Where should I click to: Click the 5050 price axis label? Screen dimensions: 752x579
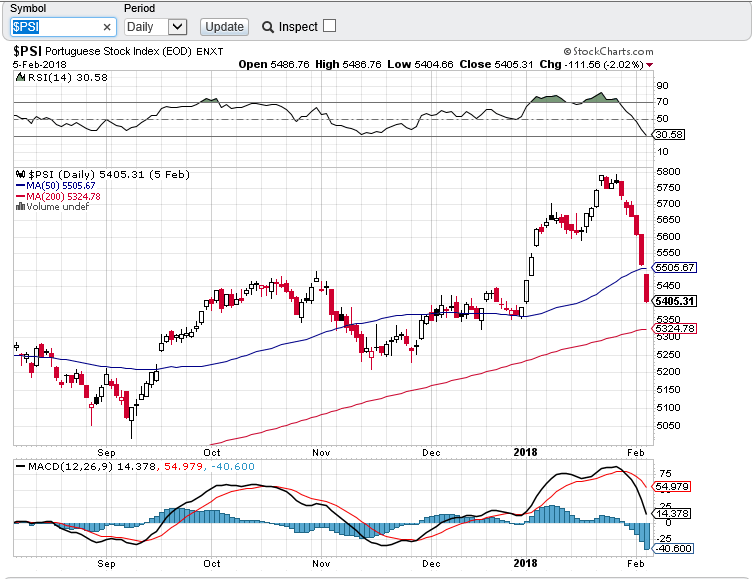(x=668, y=425)
